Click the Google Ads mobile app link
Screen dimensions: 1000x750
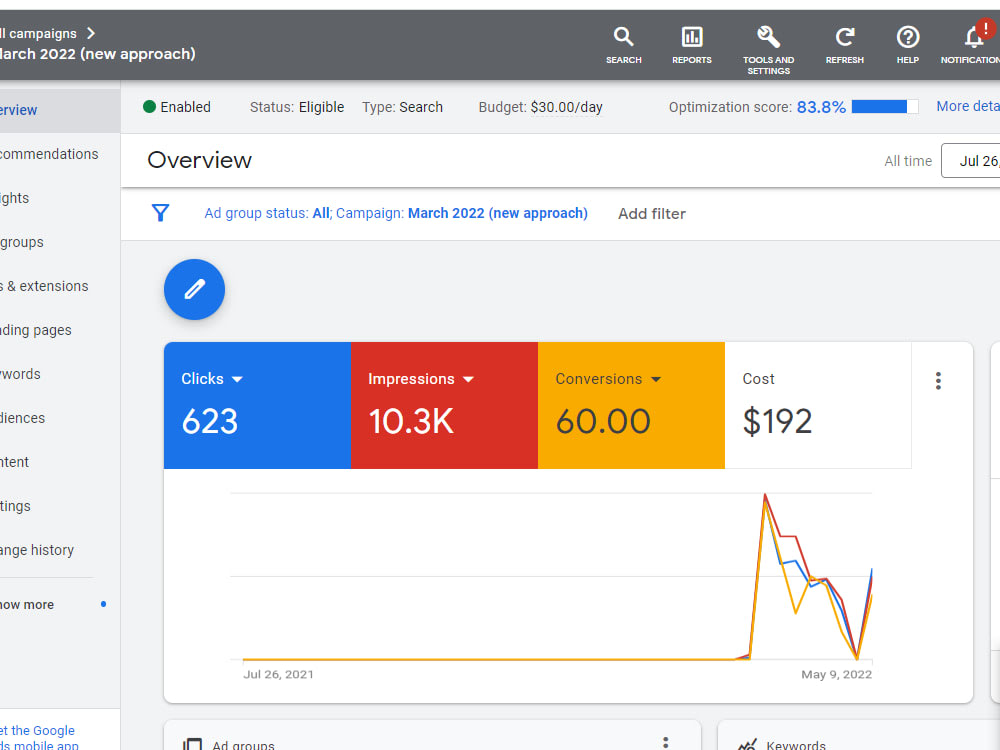[38, 738]
